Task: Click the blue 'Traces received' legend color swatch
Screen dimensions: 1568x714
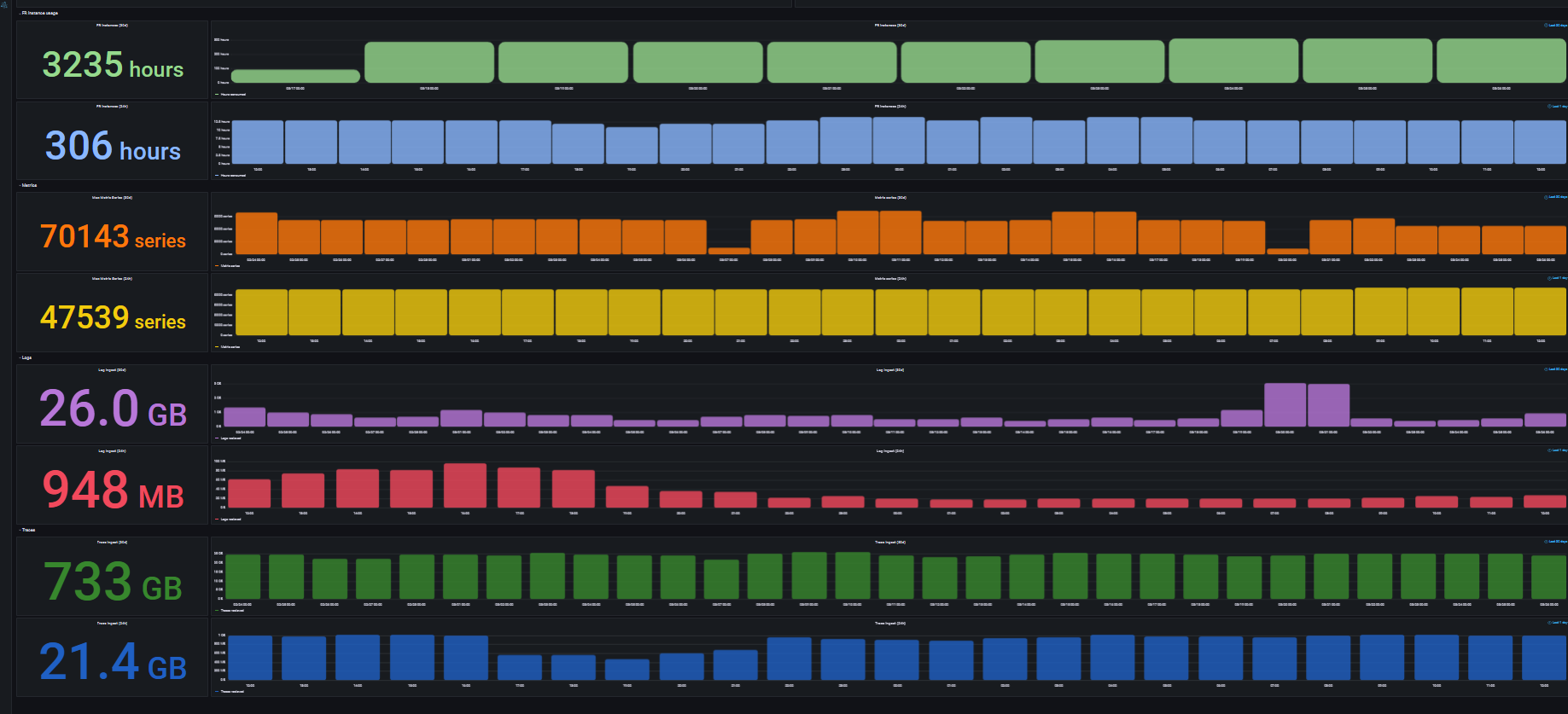Action: (x=217, y=692)
